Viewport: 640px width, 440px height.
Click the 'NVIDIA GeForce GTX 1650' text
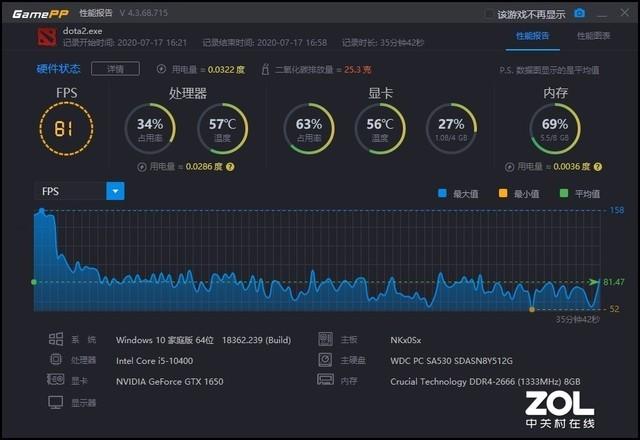170,382
